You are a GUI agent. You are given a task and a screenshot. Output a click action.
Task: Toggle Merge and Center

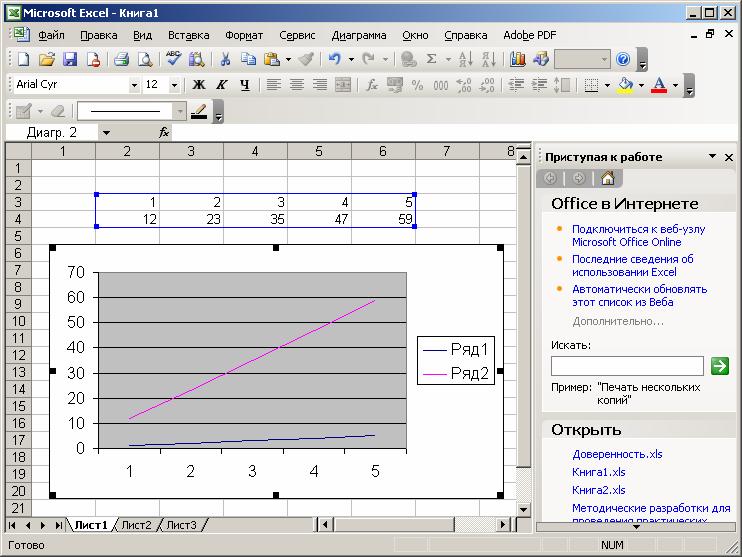pos(343,85)
